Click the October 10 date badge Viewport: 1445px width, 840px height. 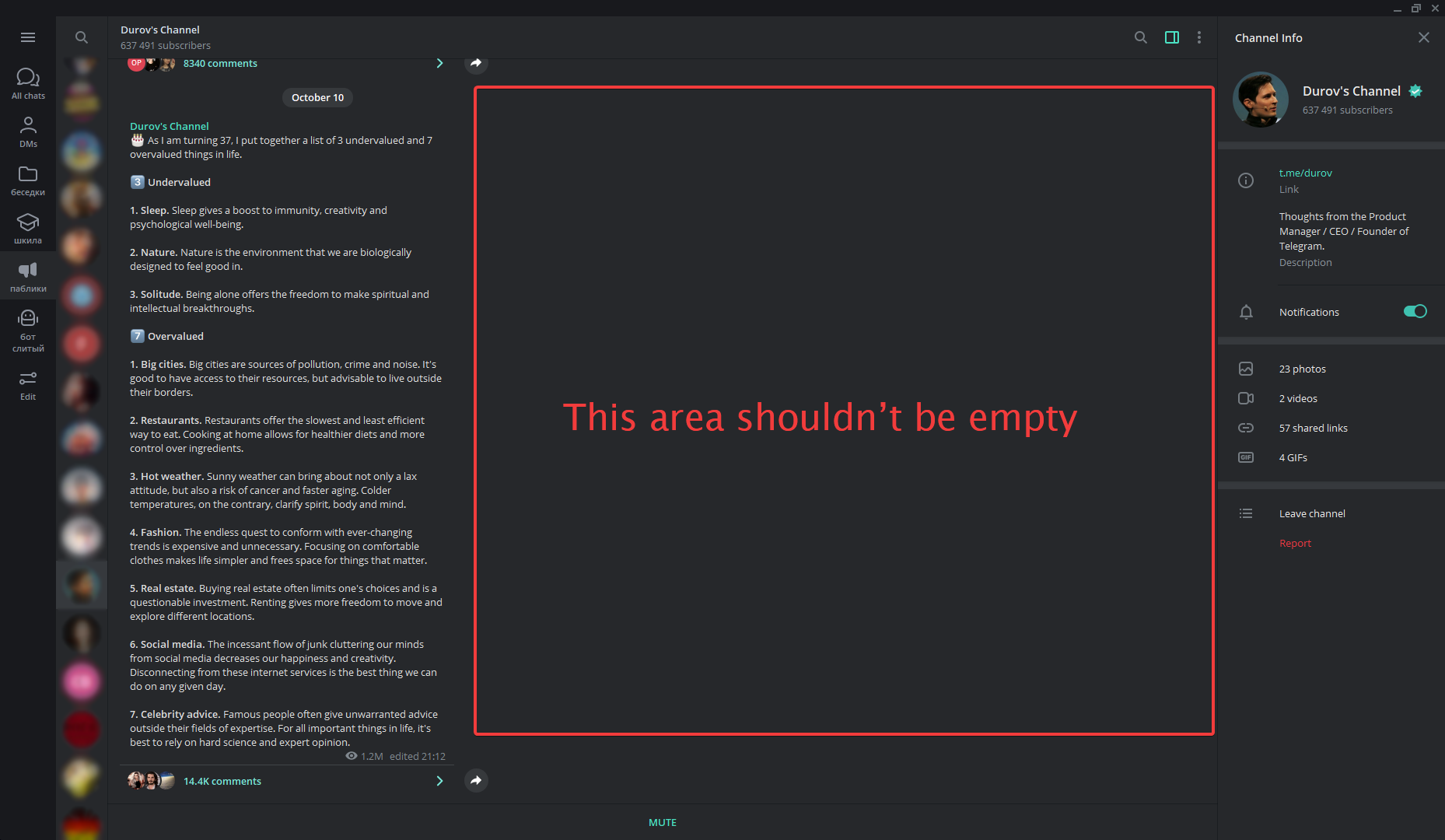317,97
